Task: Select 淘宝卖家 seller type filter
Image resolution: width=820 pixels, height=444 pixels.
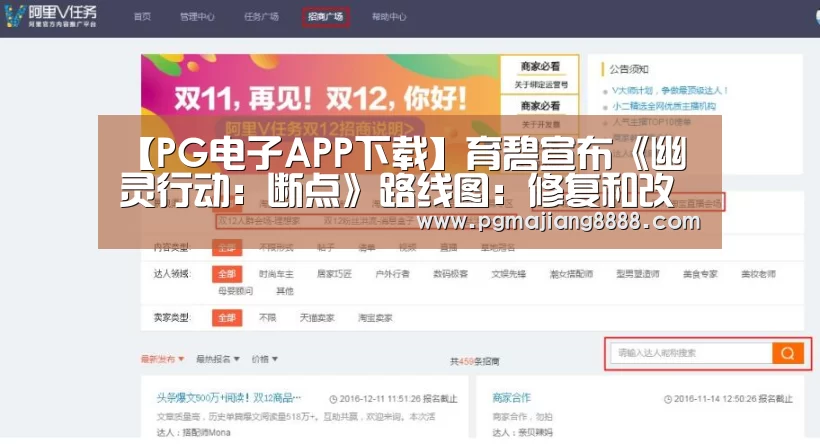Action: (375, 318)
